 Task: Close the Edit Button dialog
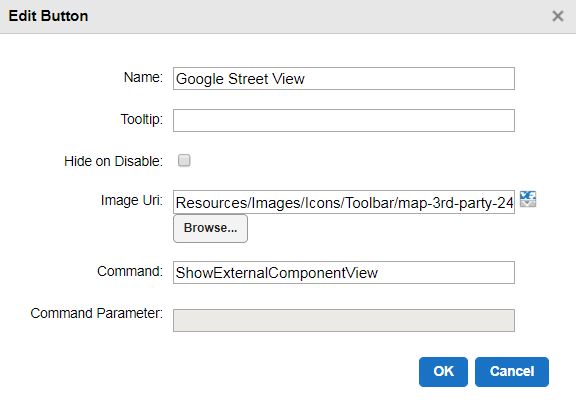click(x=558, y=16)
